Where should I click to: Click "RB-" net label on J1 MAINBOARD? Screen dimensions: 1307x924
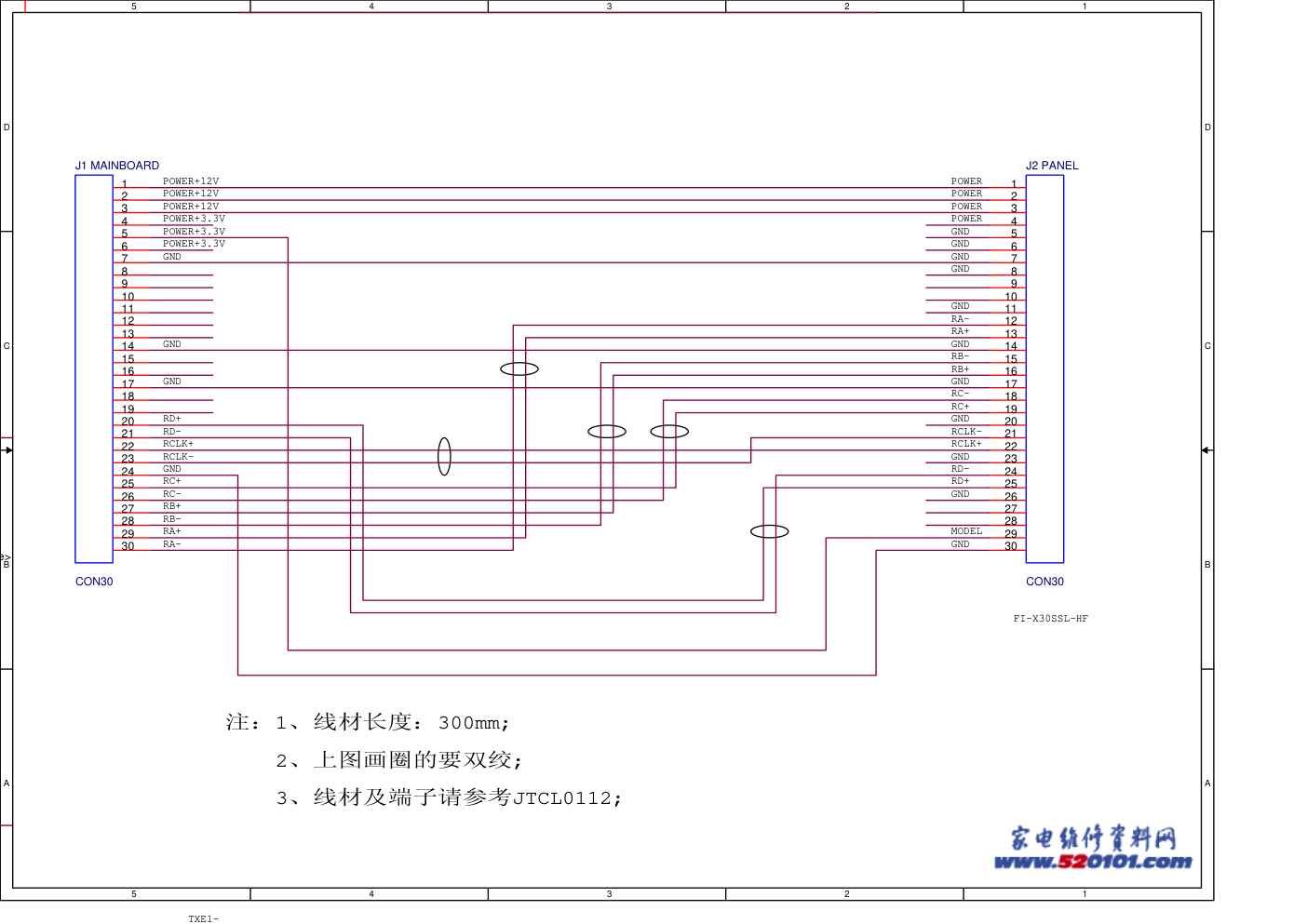click(x=172, y=519)
